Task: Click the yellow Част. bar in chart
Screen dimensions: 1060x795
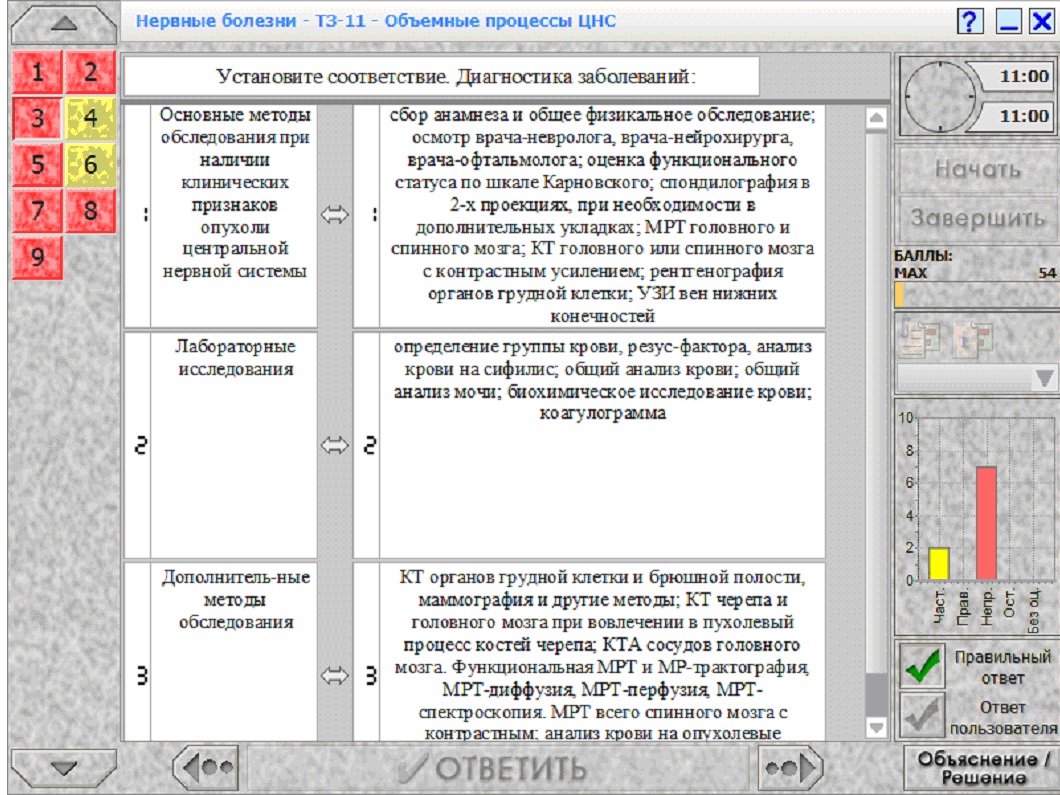Action: pyautogui.click(x=938, y=564)
